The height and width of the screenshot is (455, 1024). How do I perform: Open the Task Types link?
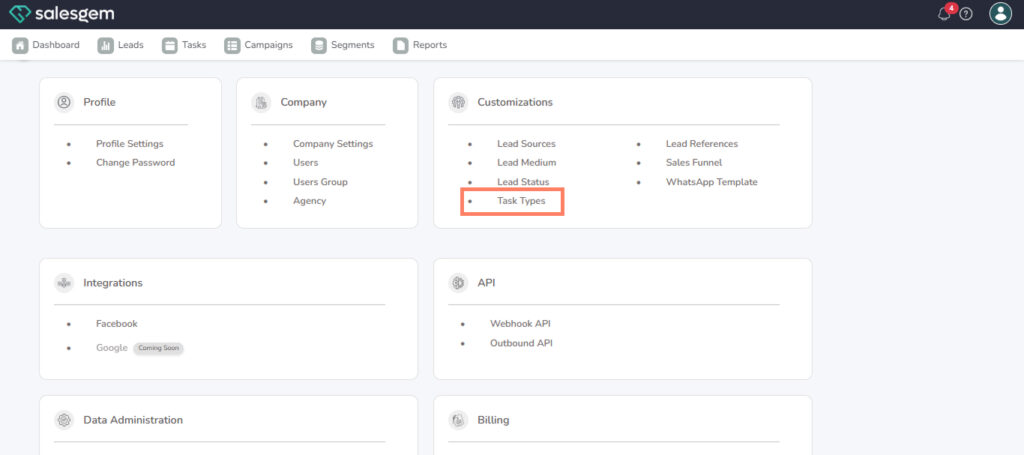521,201
